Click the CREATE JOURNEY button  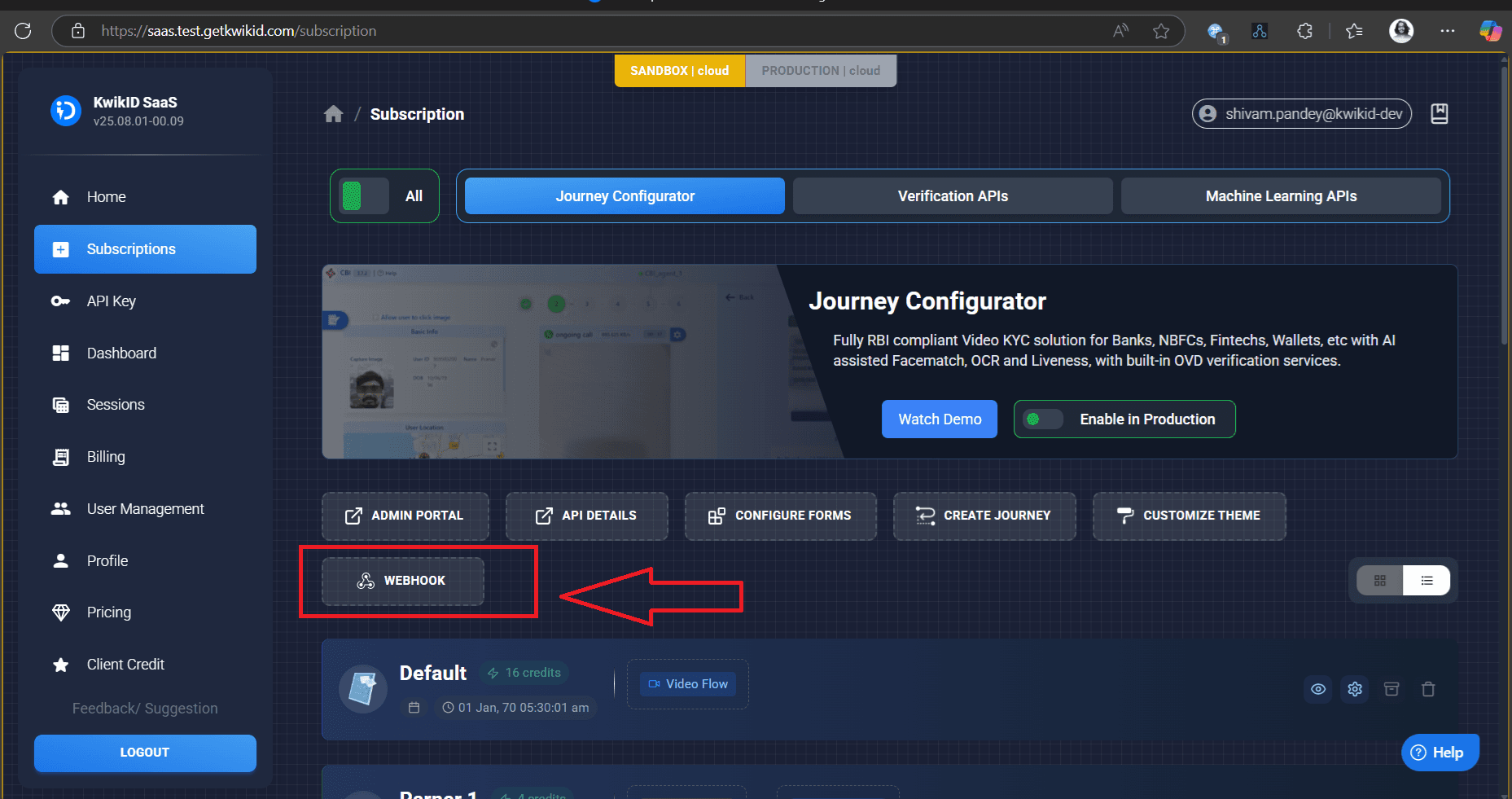[984, 516]
